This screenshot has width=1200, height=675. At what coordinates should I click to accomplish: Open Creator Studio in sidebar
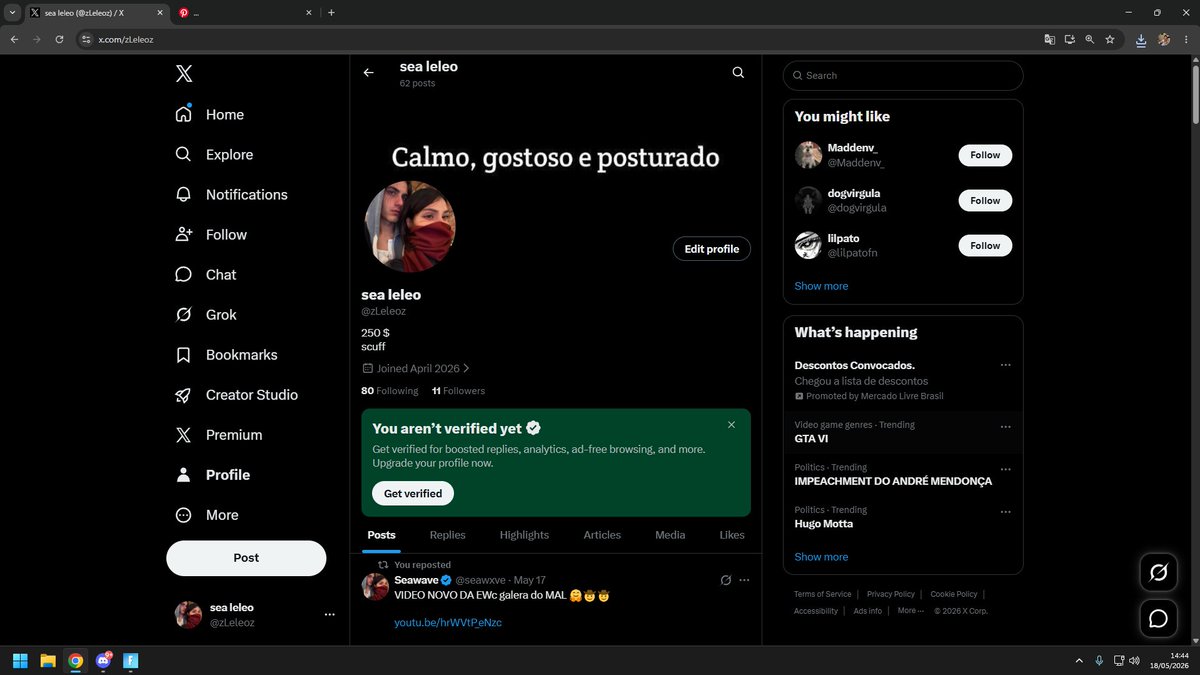(236, 395)
